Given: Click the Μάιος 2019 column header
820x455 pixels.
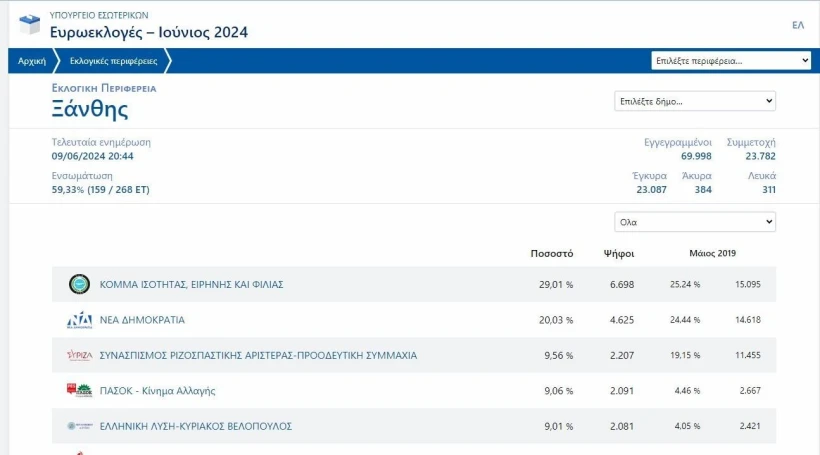Looking at the screenshot, I should pyautogui.click(x=712, y=253).
